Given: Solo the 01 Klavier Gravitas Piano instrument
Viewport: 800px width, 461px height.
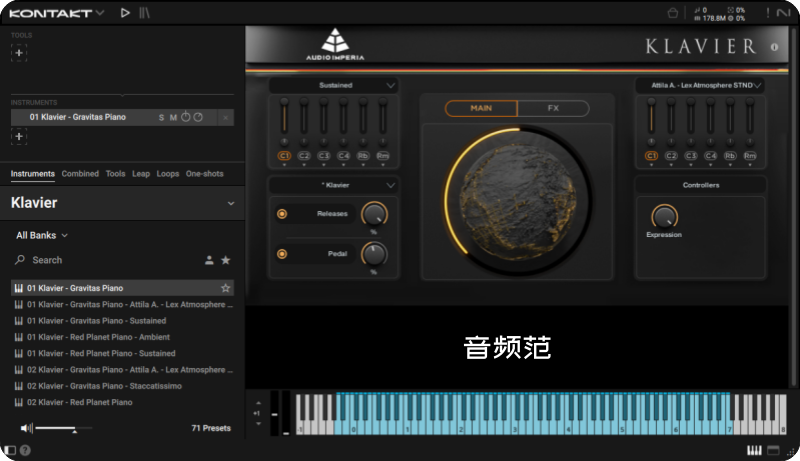Looking at the screenshot, I should point(161,118).
